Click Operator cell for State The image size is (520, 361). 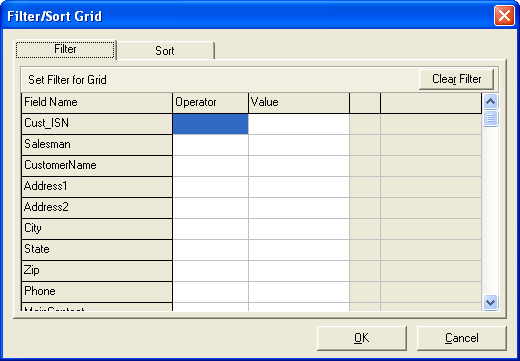210,250
